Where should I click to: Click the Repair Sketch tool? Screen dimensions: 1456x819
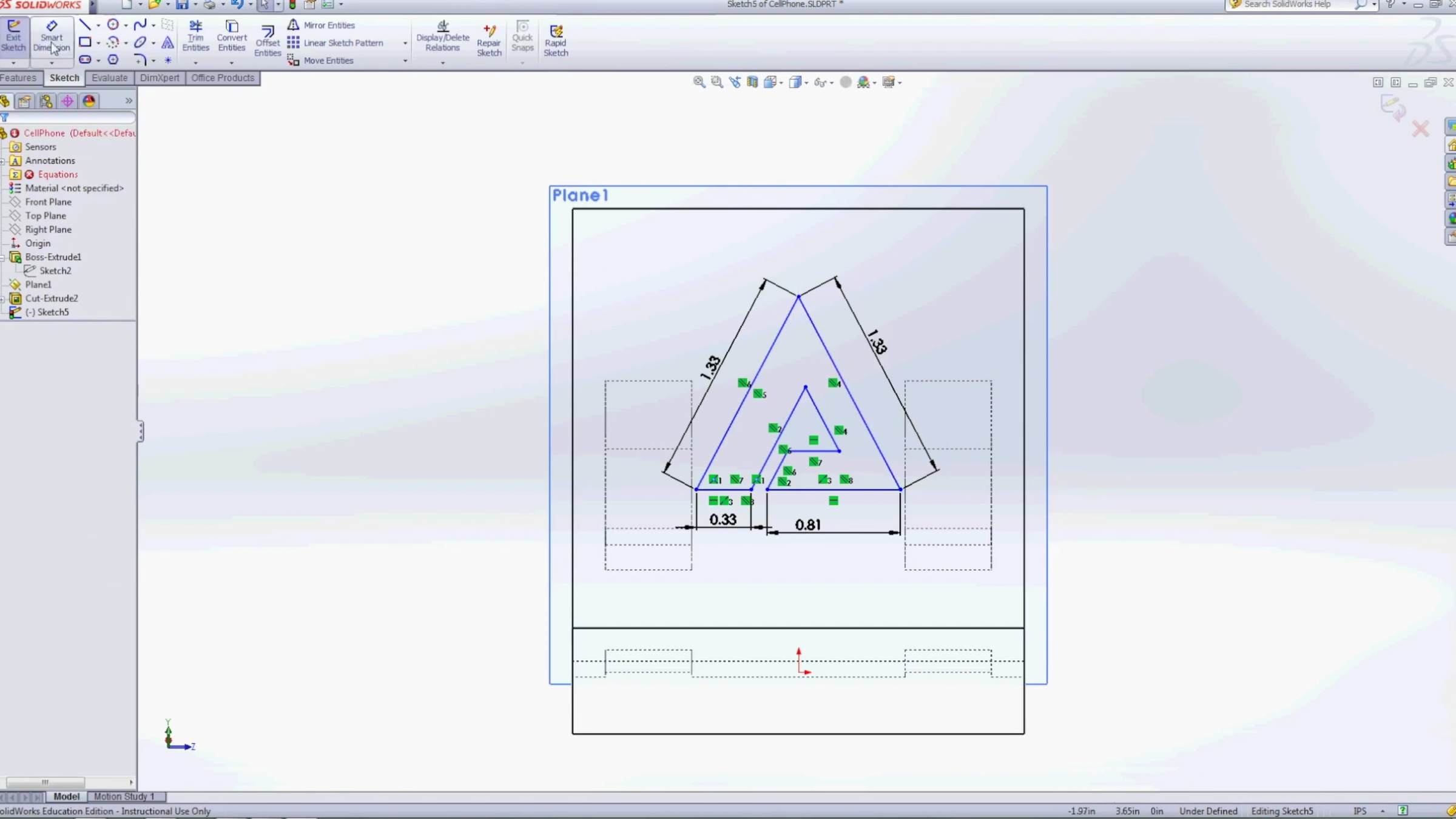489,41
